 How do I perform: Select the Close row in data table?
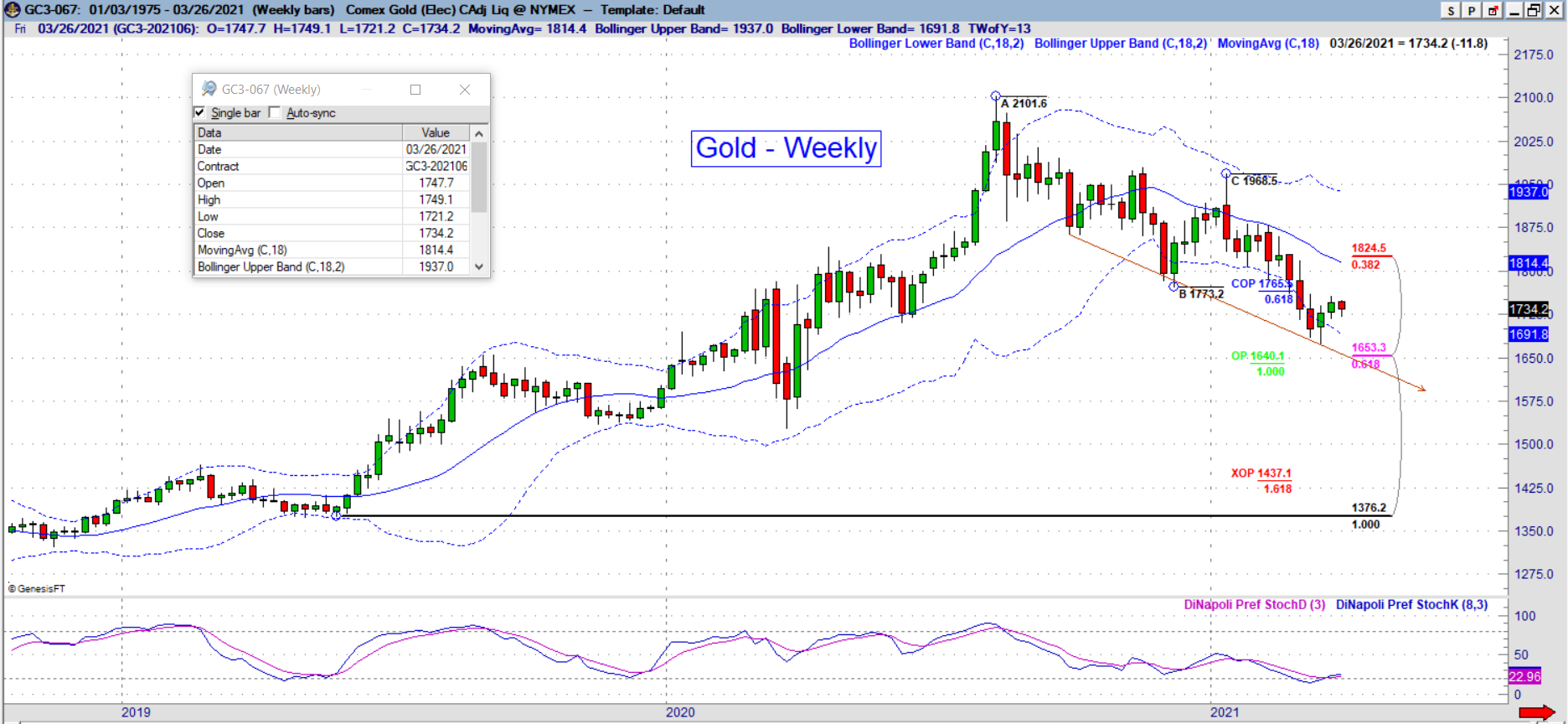click(x=332, y=233)
